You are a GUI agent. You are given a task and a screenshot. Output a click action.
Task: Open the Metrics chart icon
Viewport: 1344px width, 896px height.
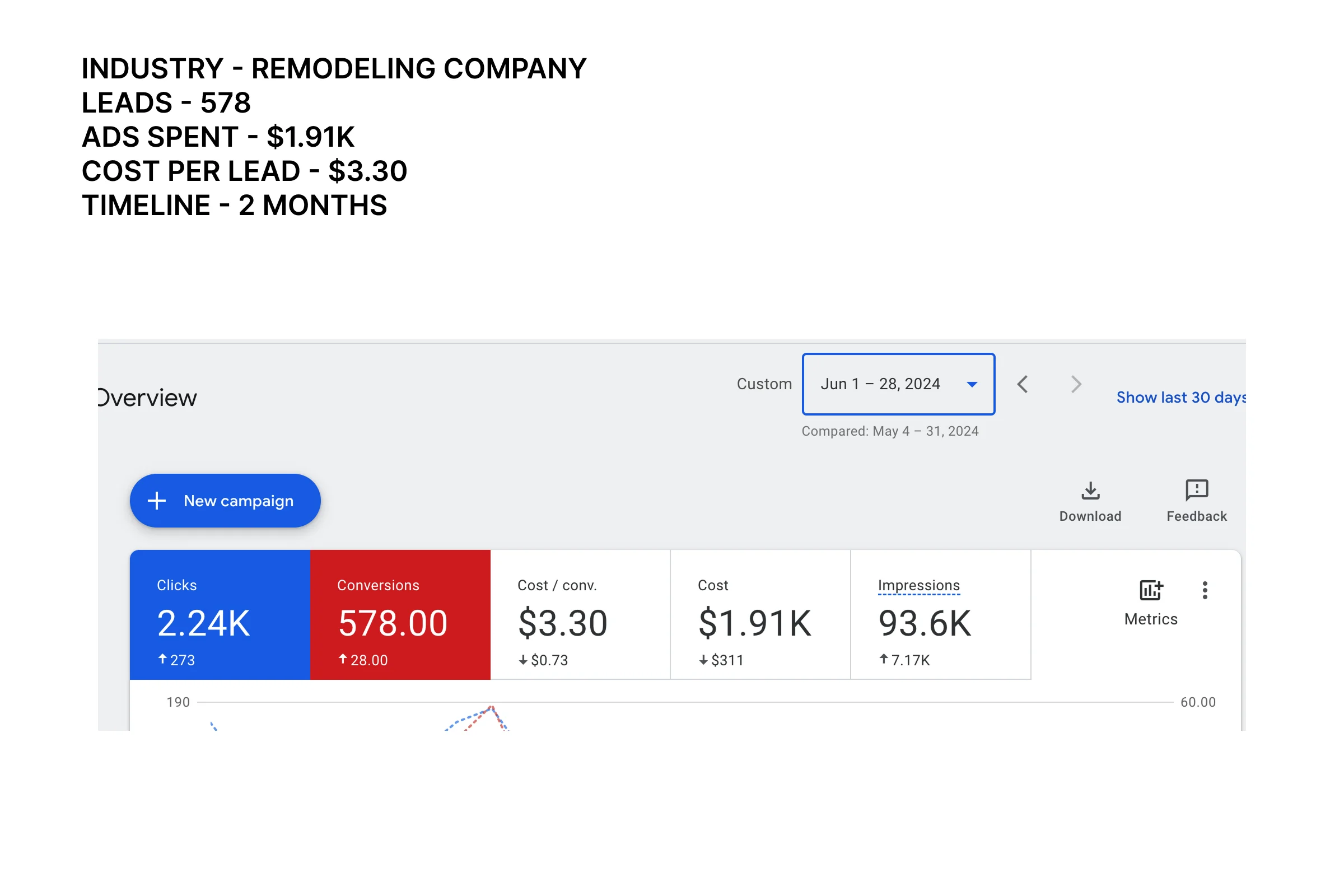[1150, 590]
